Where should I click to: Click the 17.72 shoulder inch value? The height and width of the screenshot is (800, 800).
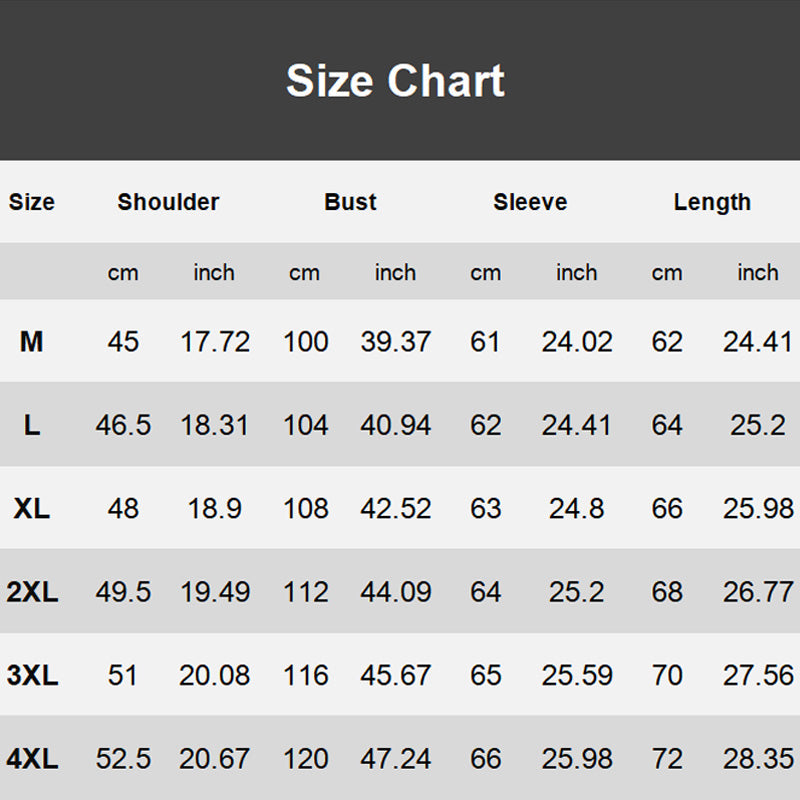point(215,342)
